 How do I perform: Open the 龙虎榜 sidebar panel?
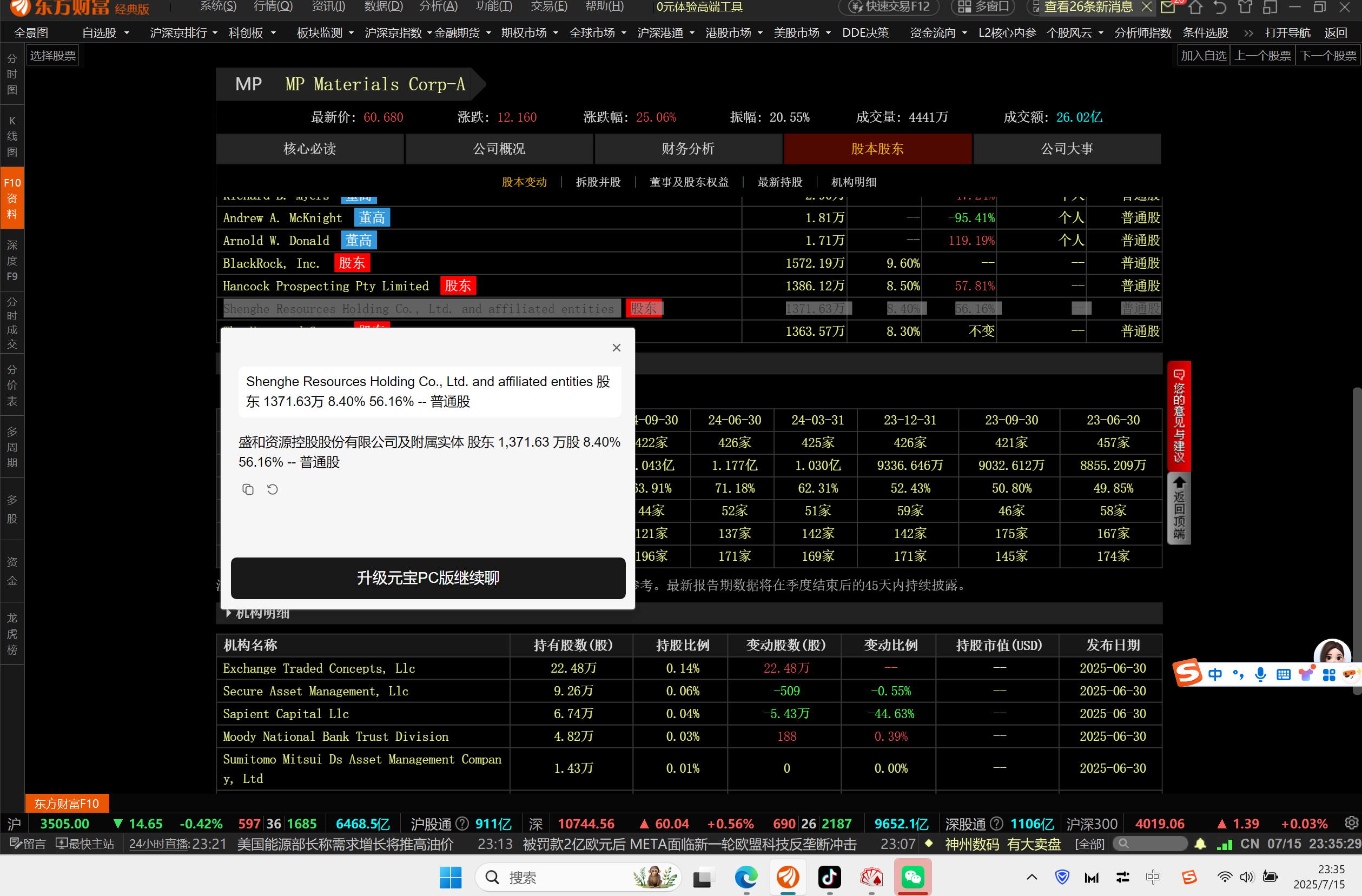[x=12, y=633]
